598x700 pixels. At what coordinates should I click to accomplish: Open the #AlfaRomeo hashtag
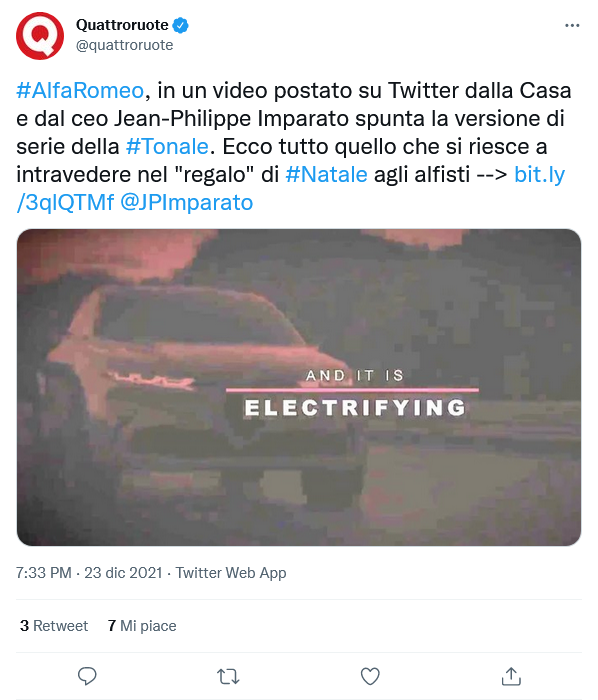click(80, 91)
